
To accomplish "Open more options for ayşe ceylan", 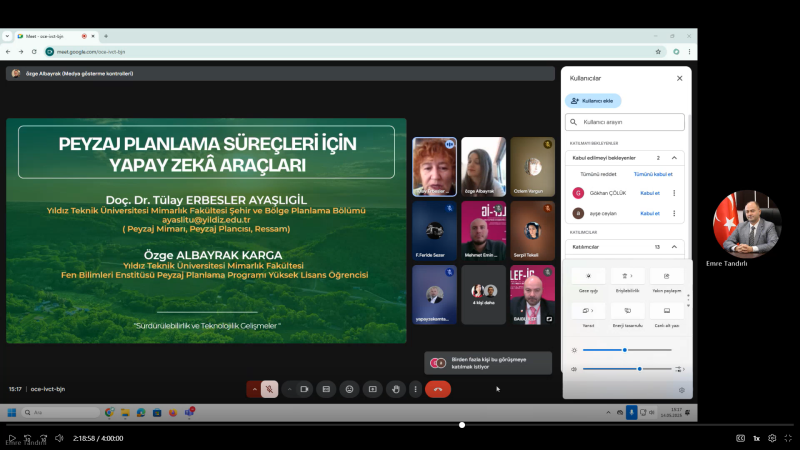I will tap(674, 213).
